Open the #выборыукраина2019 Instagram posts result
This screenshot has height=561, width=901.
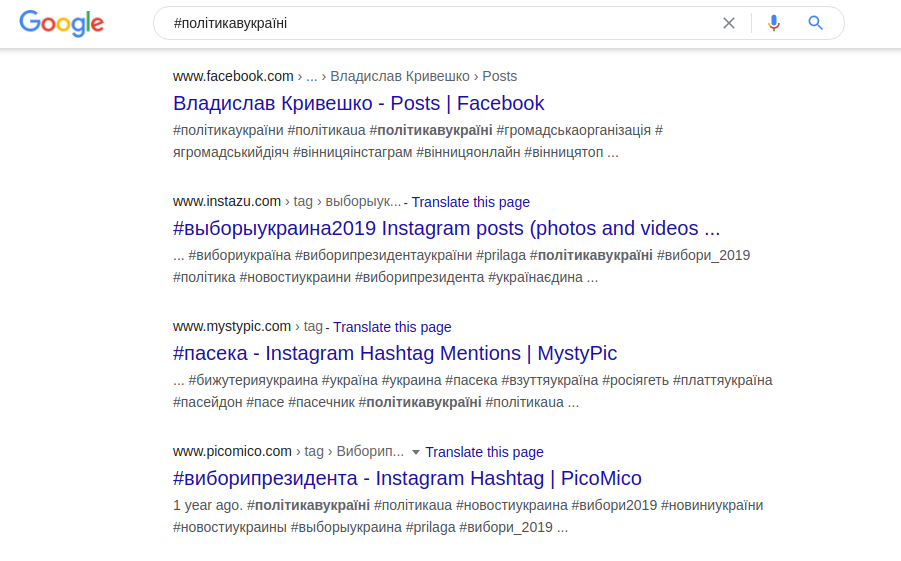[x=446, y=228]
